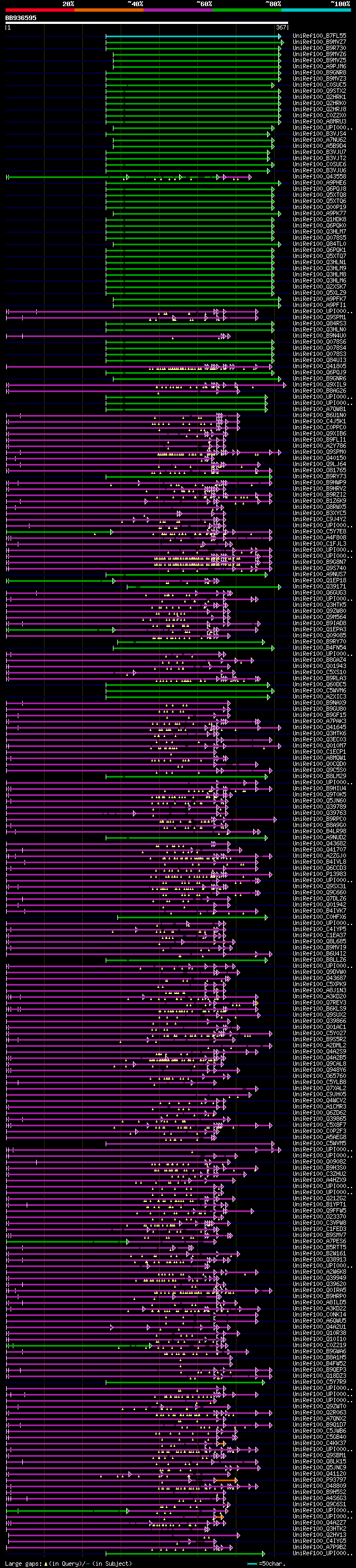The image size is (356, 1568).
Task: Open hit UniRef100_B8AG26
Action: 319,391
